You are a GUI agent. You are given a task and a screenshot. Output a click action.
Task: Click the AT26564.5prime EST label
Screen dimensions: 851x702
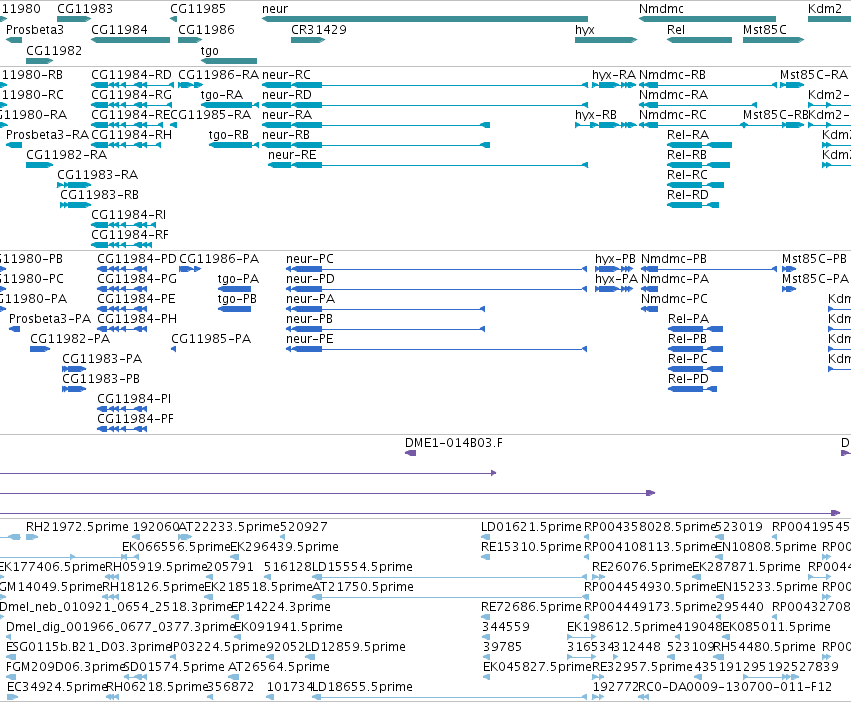pos(279,666)
